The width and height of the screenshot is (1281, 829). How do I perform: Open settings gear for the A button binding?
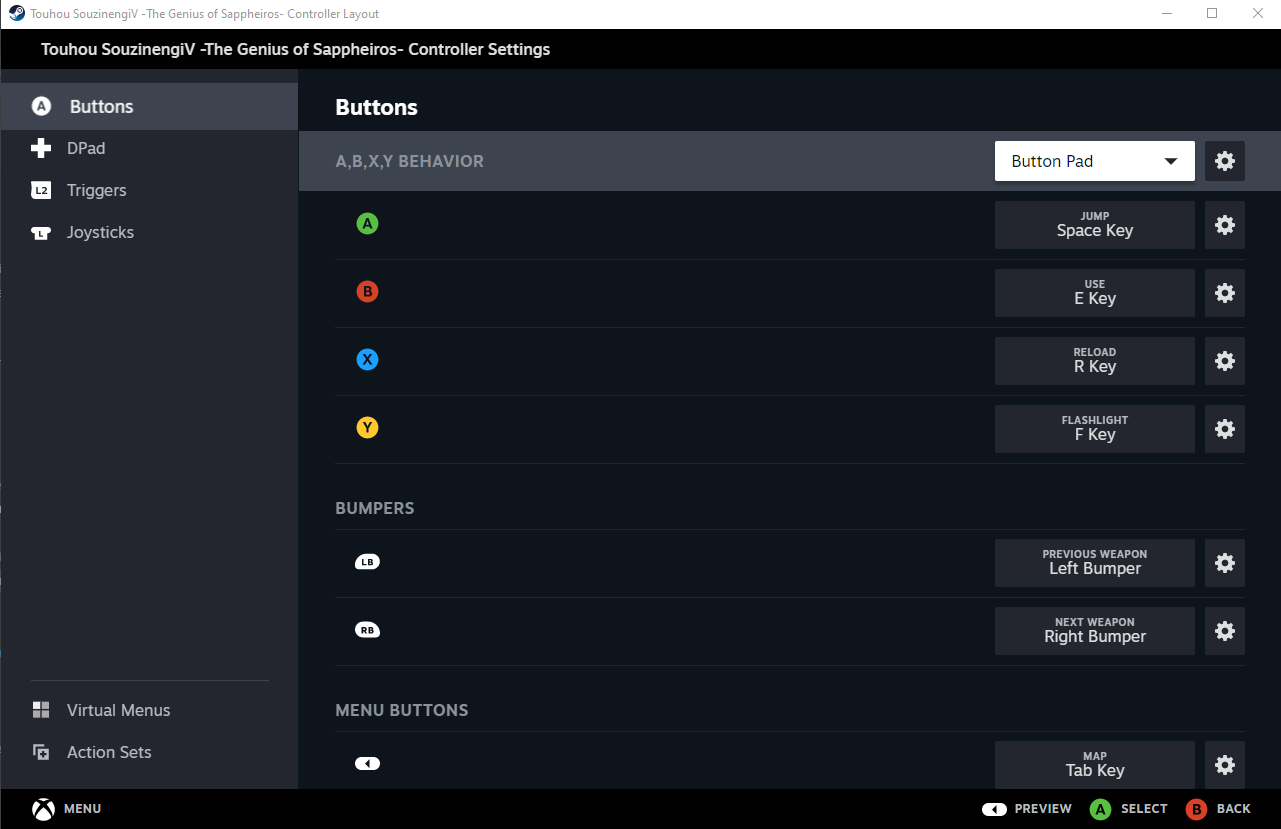point(1225,225)
